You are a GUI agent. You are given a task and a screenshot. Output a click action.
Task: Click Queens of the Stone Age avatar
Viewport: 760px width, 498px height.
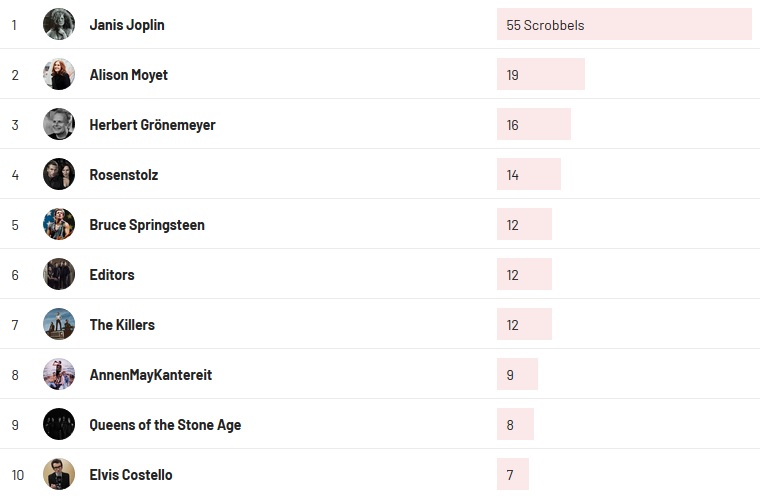[59, 424]
